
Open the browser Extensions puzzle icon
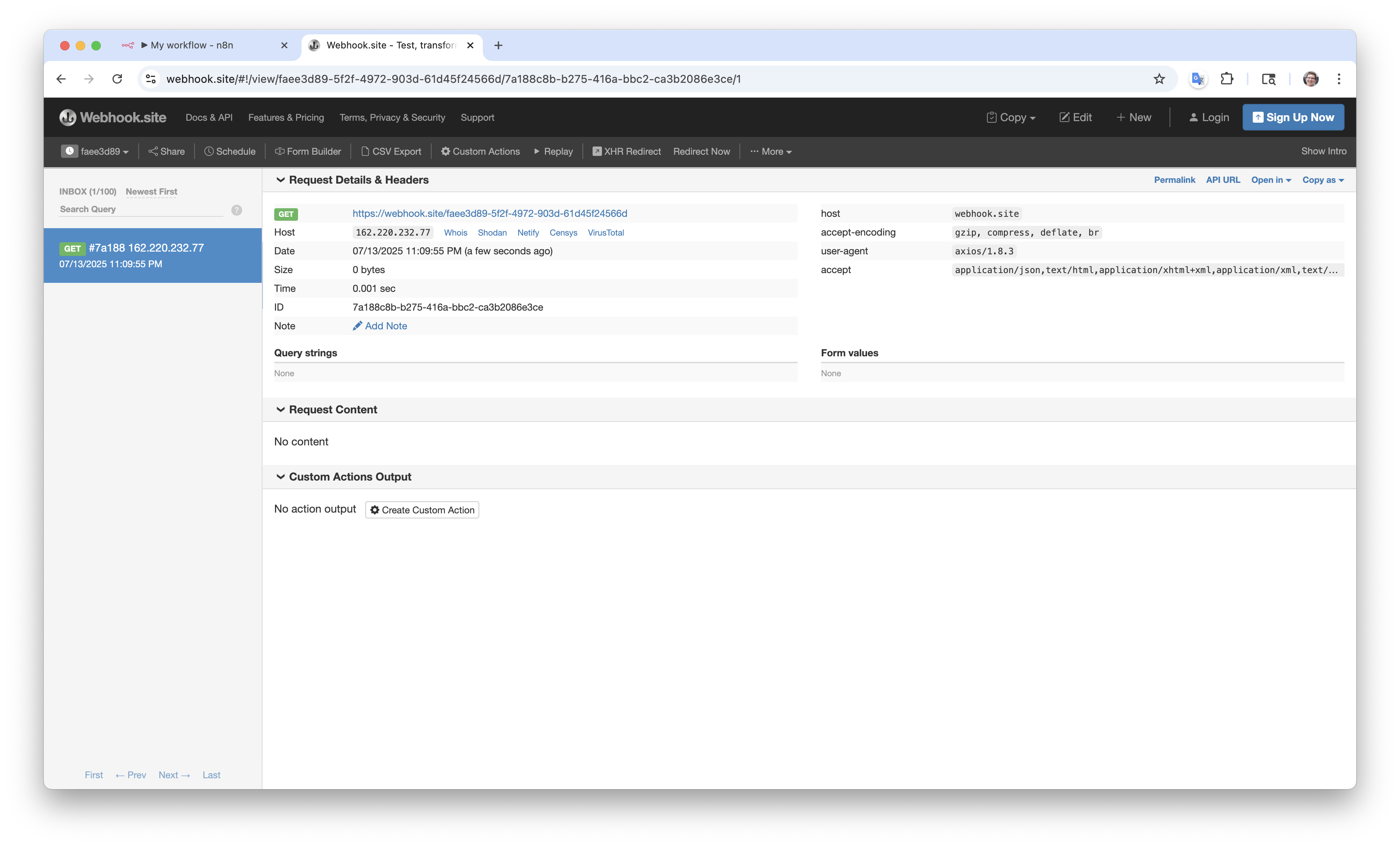[1227, 79]
